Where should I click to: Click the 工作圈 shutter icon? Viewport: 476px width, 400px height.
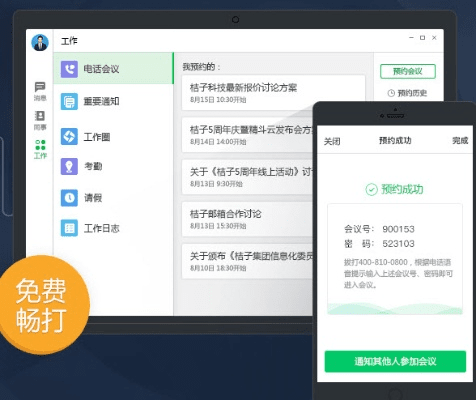[x=69, y=137]
